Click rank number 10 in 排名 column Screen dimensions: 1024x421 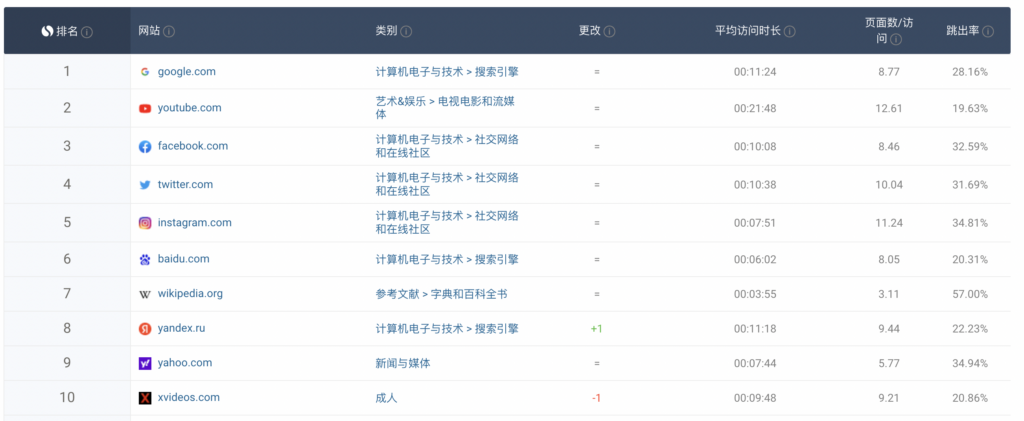click(67, 398)
